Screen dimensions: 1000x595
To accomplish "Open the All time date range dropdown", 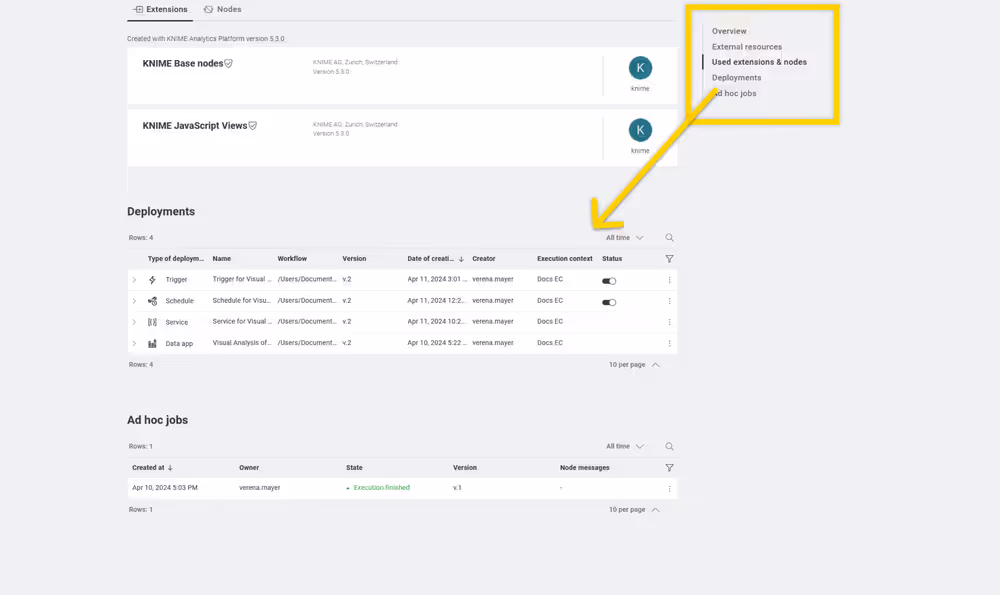I will [x=621, y=237].
